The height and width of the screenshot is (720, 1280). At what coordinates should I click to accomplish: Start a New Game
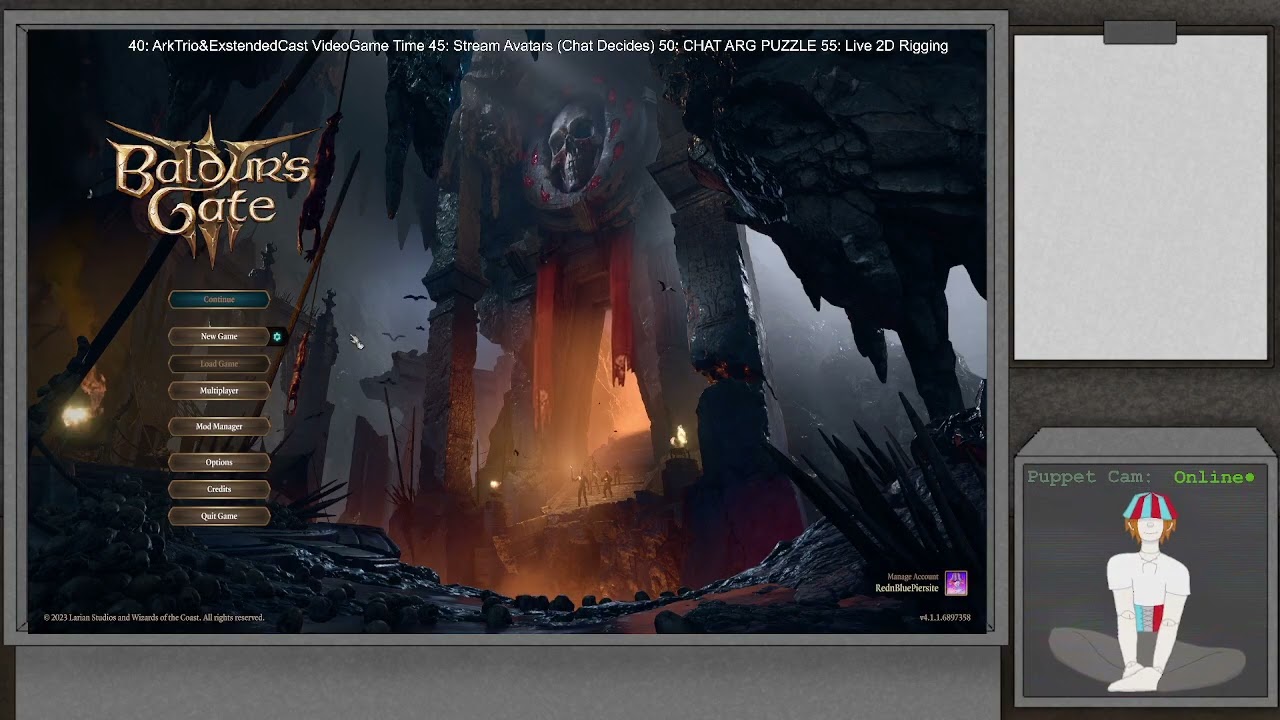(219, 337)
